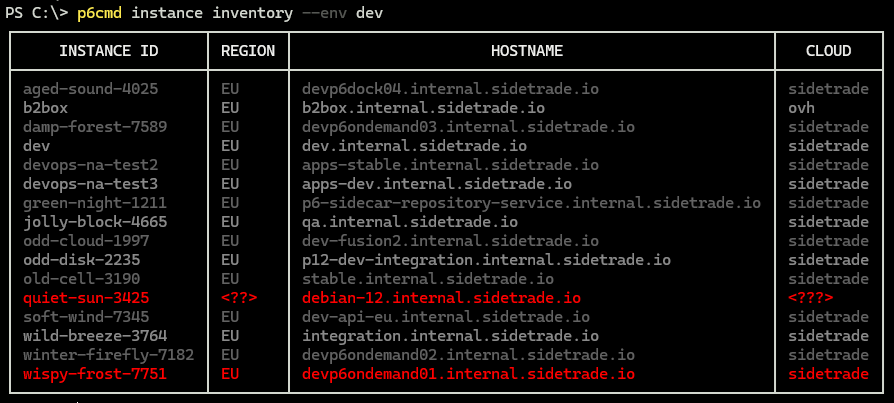Click hostname devp6ondemand03.internal.sidetrade.io
This screenshot has width=894, height=403.
tap(469, 127)
